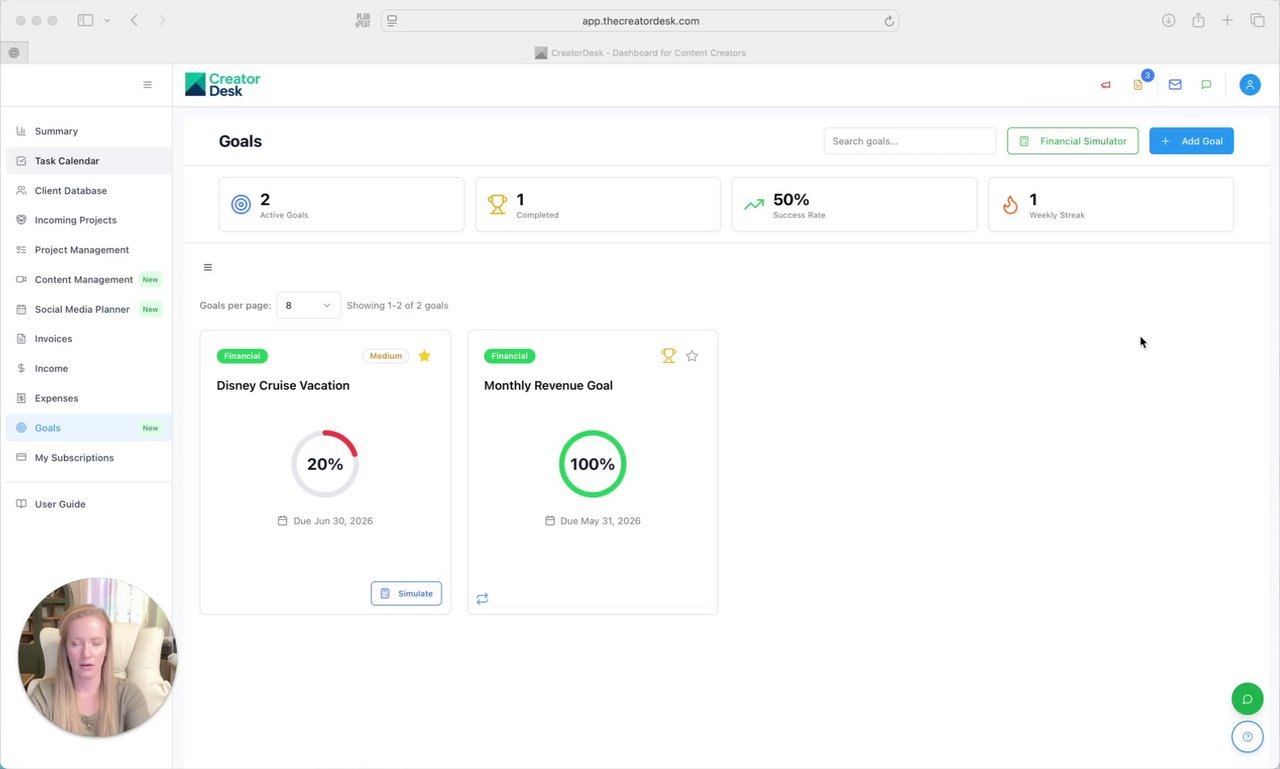Open Expenses in sidebar
Viewport: 1280px width, 769px height.
[x=87, y=398]
